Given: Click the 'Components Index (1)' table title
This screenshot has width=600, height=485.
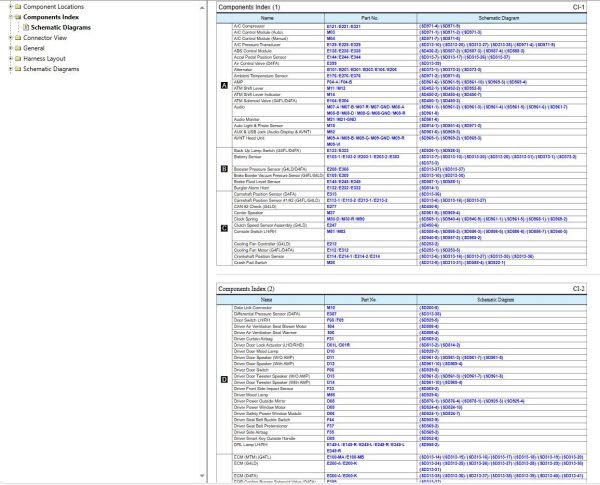Looking at the screenshot, I should pyautogui.click(x=249, y=7).
